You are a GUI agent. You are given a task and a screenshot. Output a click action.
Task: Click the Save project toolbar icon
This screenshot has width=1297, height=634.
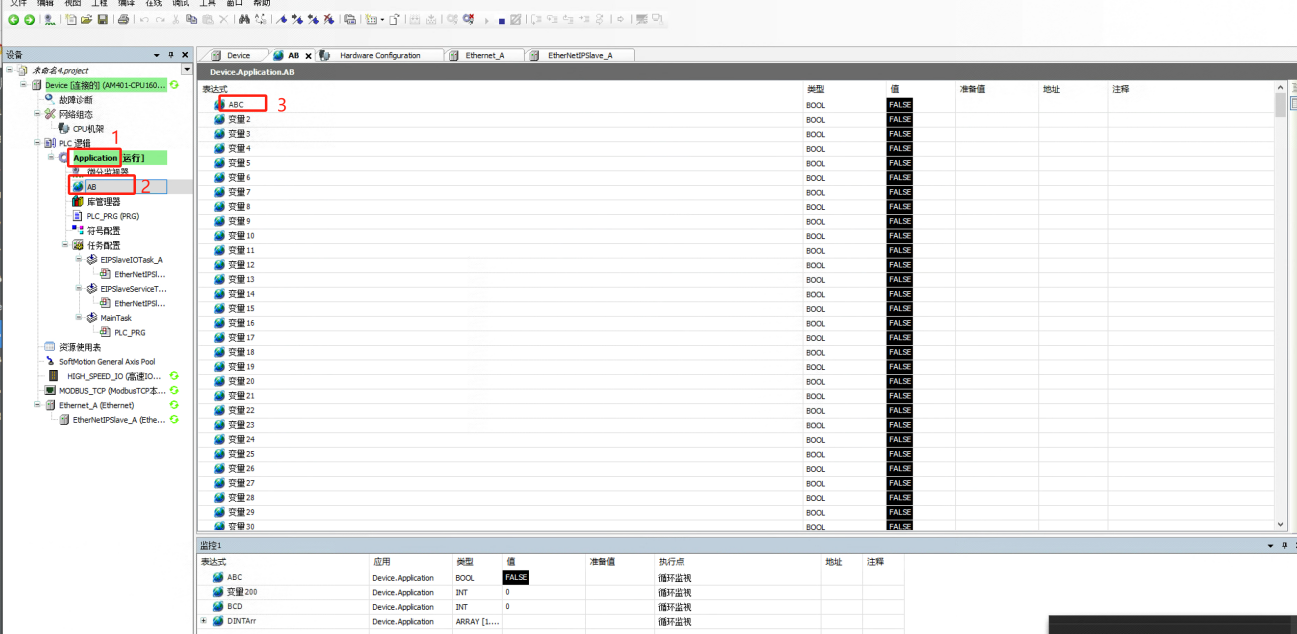(102, 20)
